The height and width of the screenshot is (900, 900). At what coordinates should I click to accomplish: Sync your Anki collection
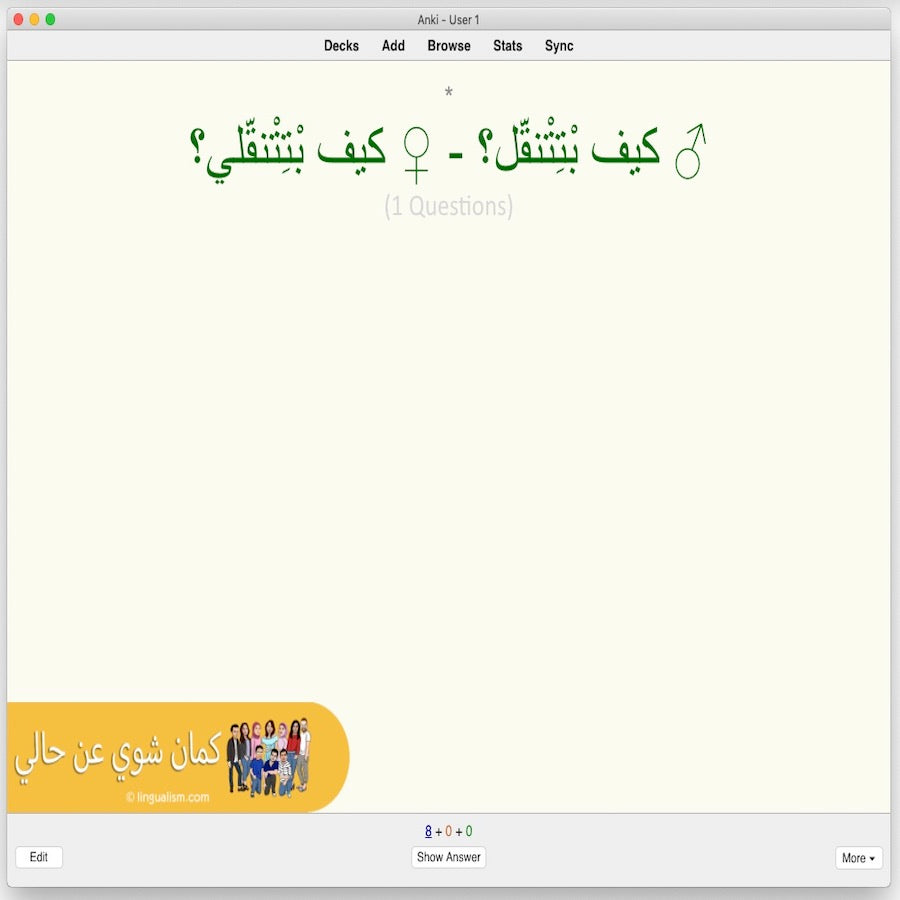tap(559, 45)
